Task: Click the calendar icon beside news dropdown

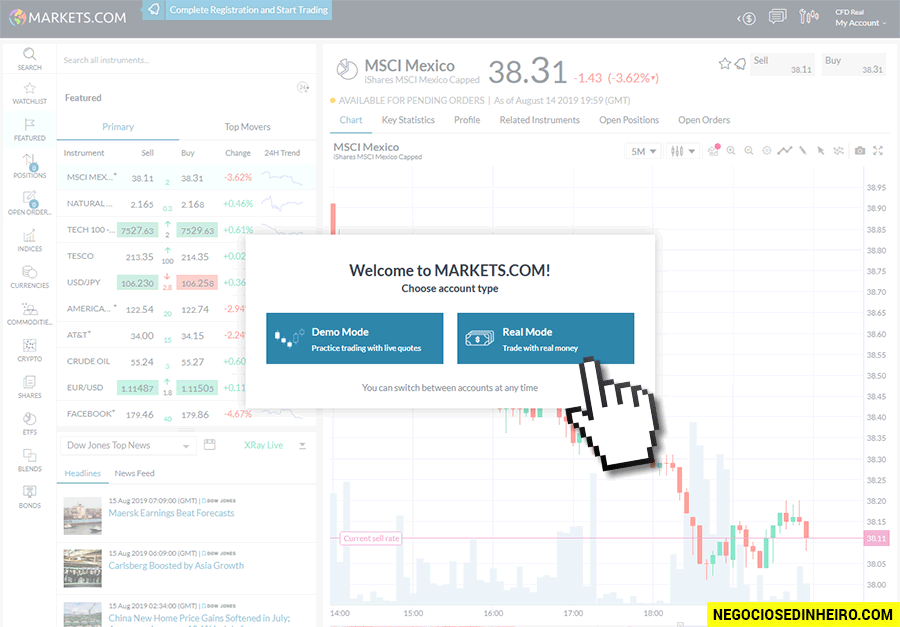Action: click(x=210, y=444)
